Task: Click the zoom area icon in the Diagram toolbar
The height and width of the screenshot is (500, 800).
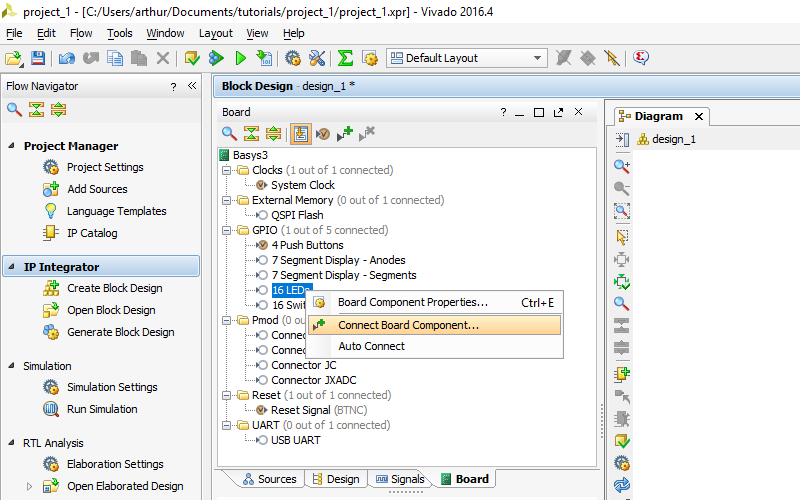Action: [x=621, y=211]
